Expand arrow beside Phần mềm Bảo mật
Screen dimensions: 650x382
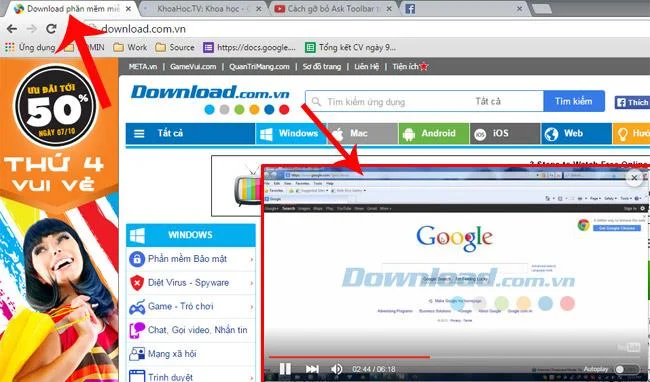[x=252, y=259]
